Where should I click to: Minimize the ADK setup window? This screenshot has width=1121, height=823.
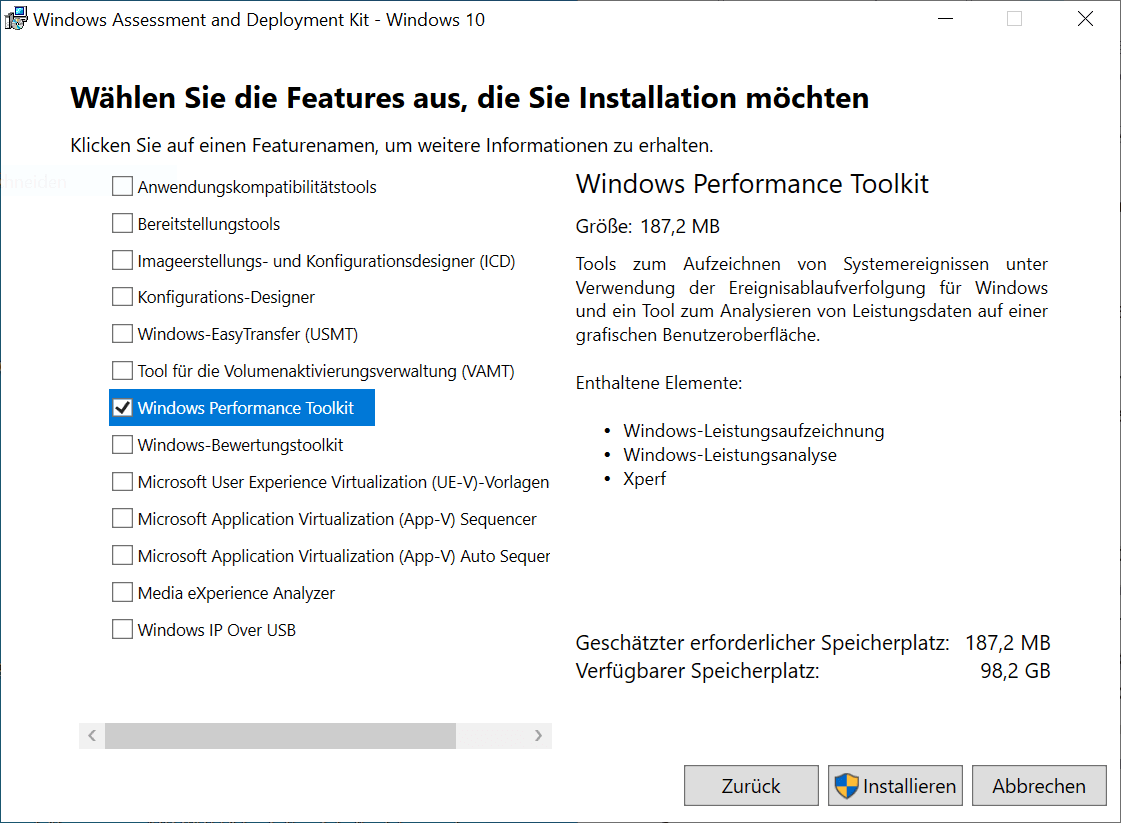(x=946, y=19)
